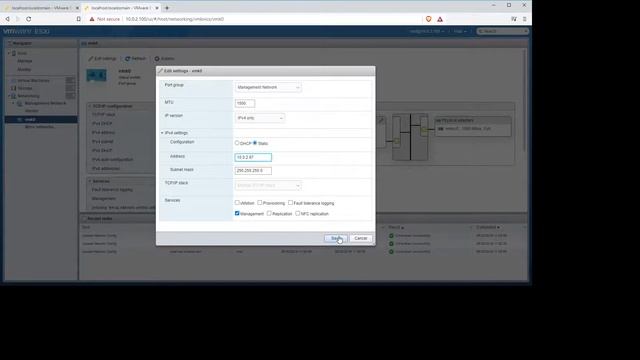Click the browser Back arrow
640x360 pixels.
click(x=7, y=19)
